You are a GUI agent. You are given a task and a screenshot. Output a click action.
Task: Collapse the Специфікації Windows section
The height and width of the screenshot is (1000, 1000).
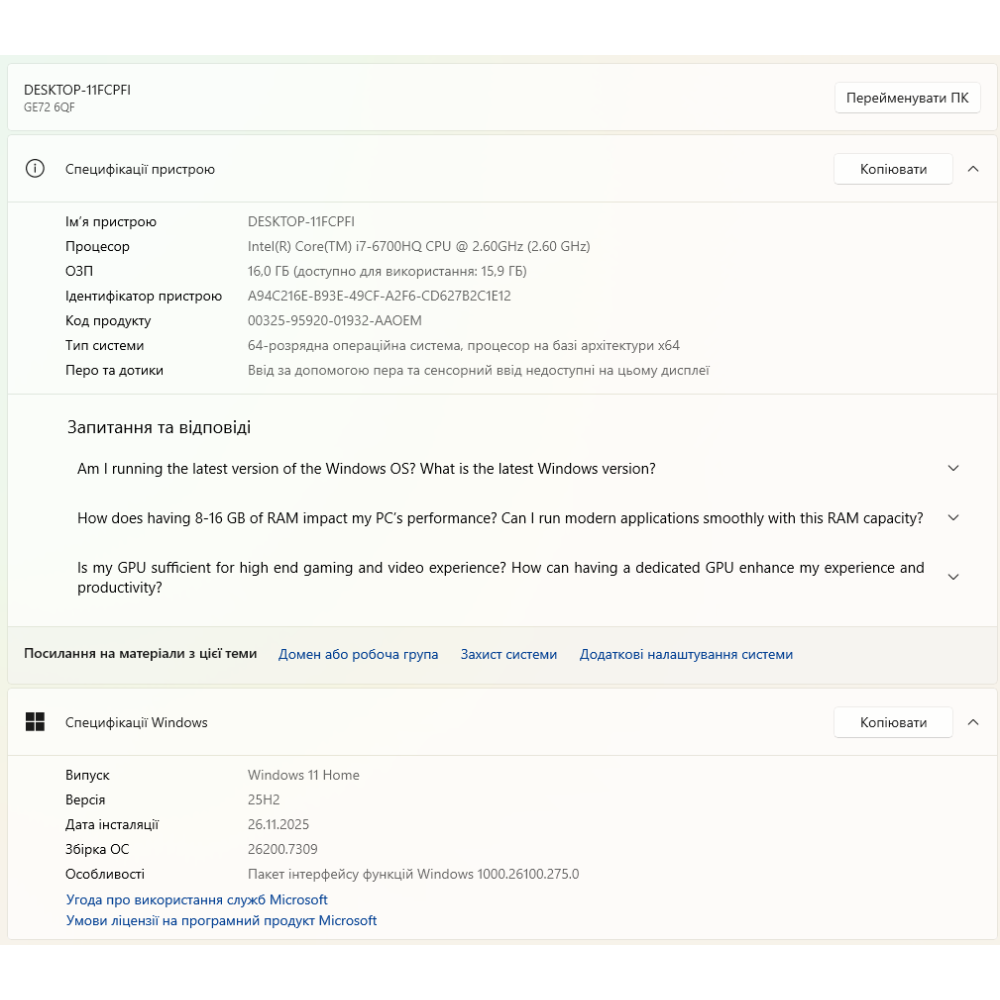[973, 722]
